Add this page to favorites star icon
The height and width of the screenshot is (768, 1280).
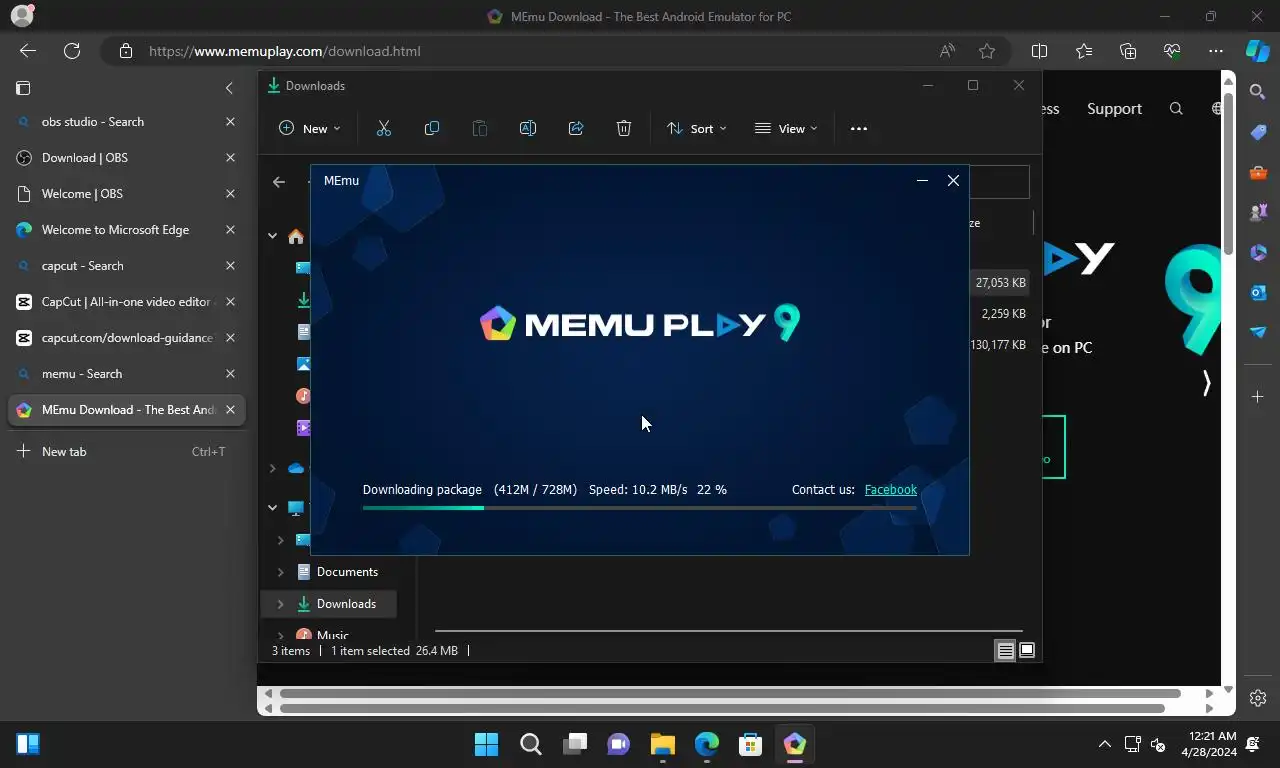[987, 51]
